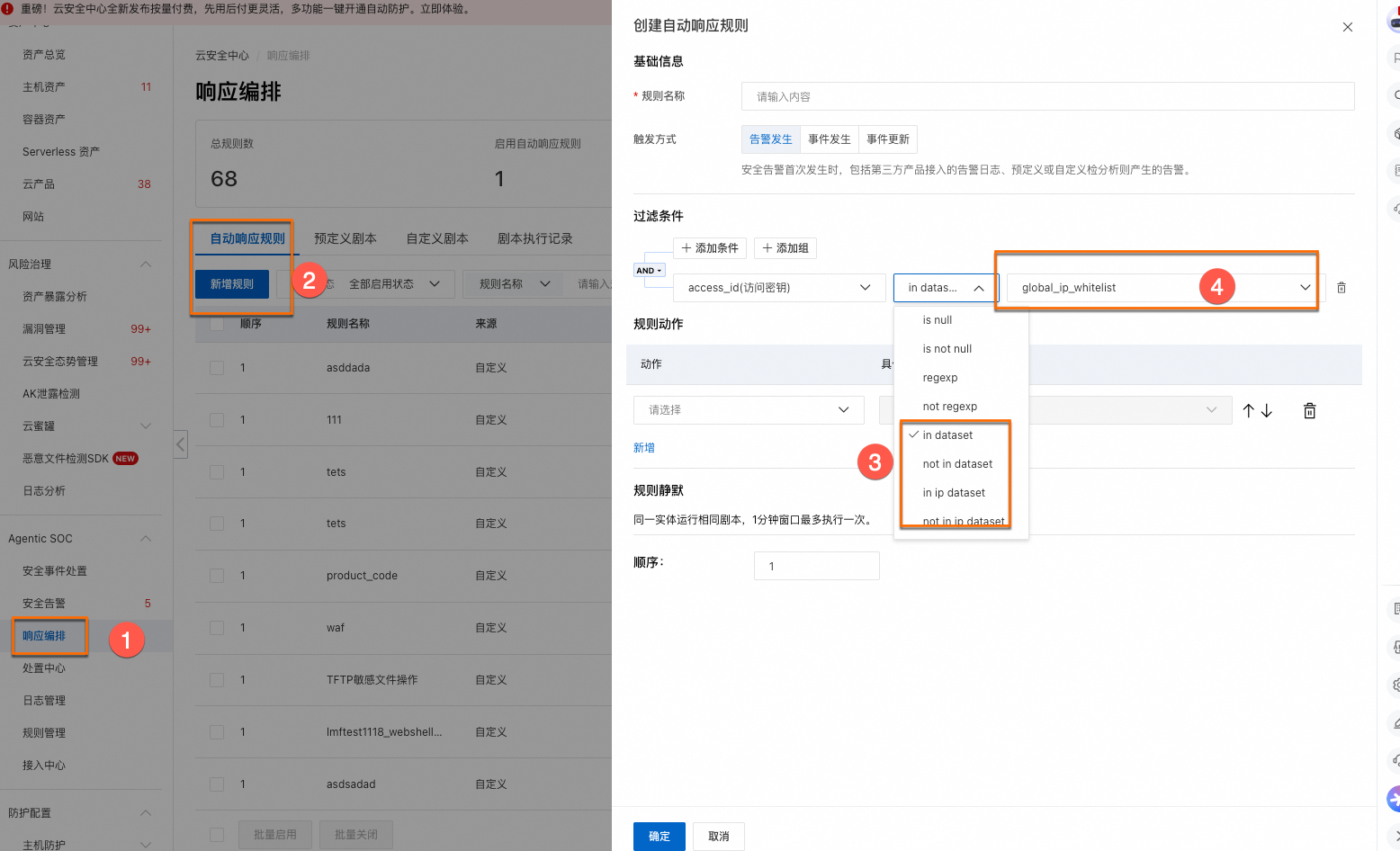Viewport: 1400px width, 851px height.
Task: Check the box for rule asddada
Action: click(217, 368)
